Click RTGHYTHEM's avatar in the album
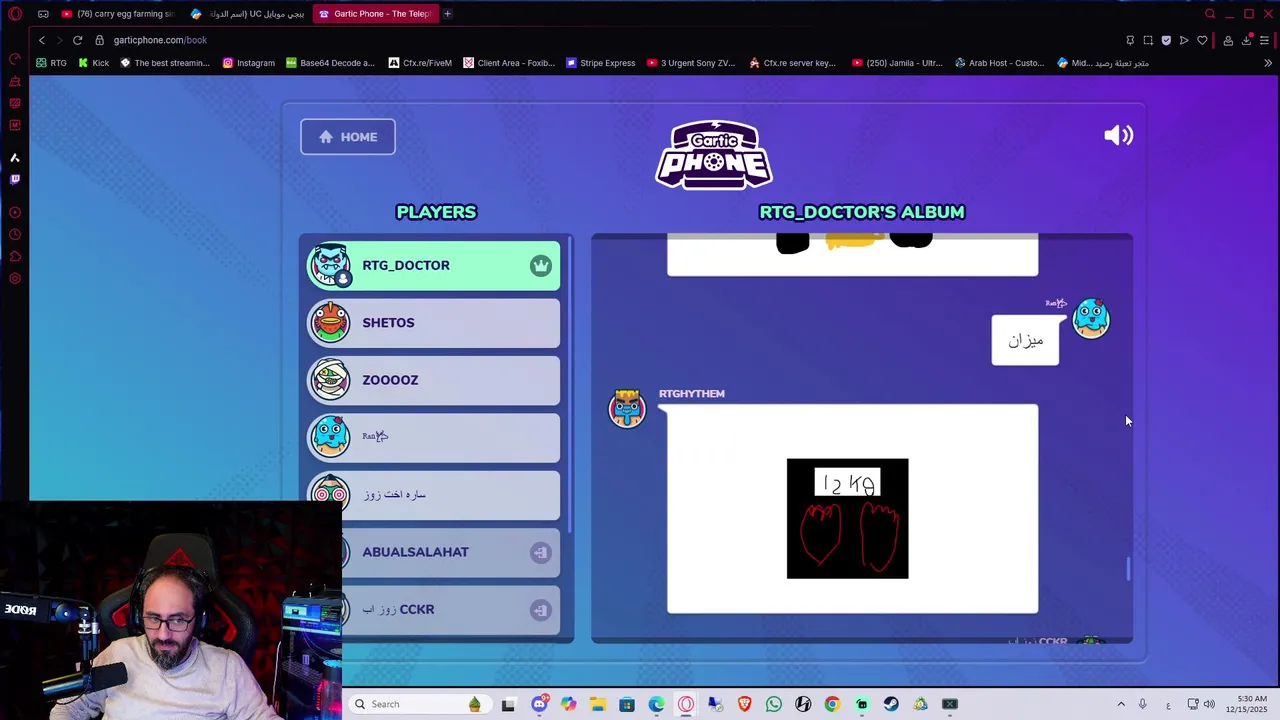This screenshot has width=1280, height=720. point(627,409)
